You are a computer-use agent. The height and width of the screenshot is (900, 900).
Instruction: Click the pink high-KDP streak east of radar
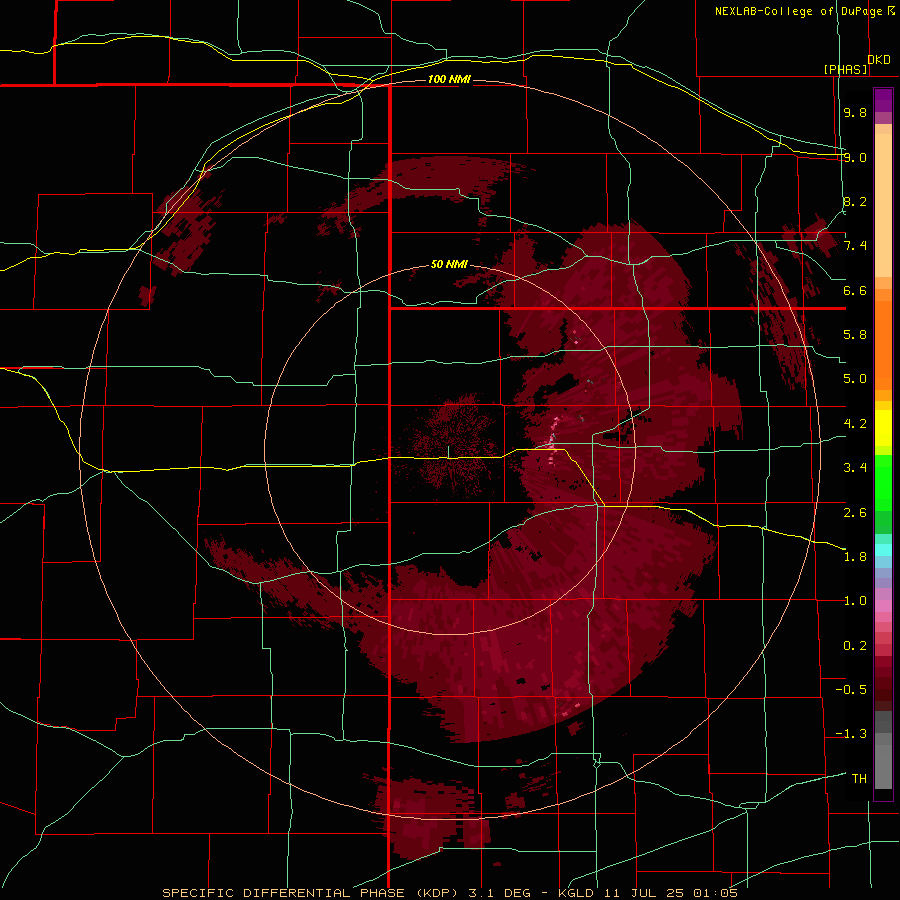[553, 439]
